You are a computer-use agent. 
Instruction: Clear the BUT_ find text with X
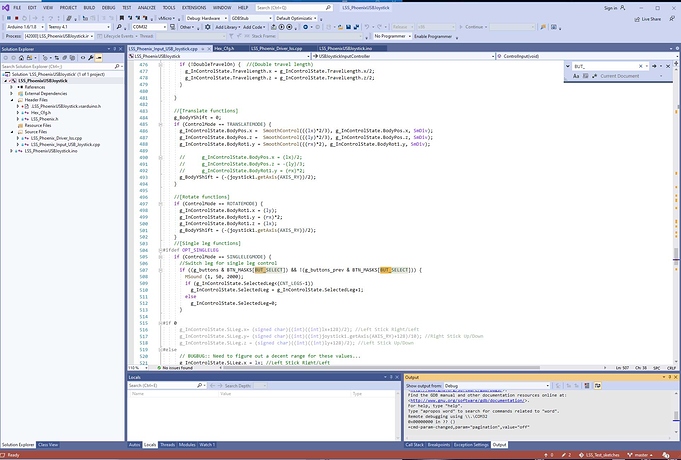641,66
